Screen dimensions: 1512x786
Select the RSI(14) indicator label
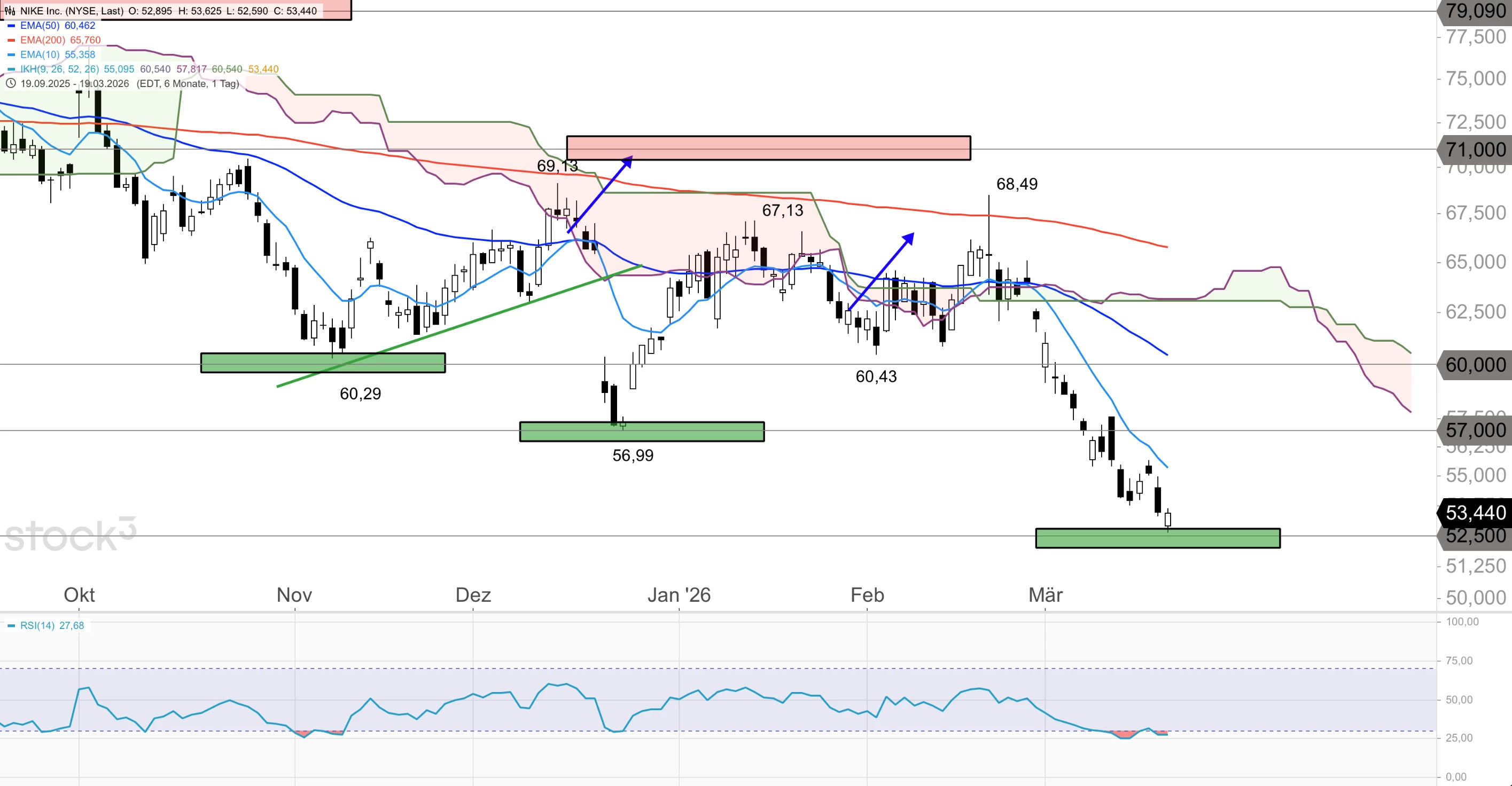pos(37,626)
